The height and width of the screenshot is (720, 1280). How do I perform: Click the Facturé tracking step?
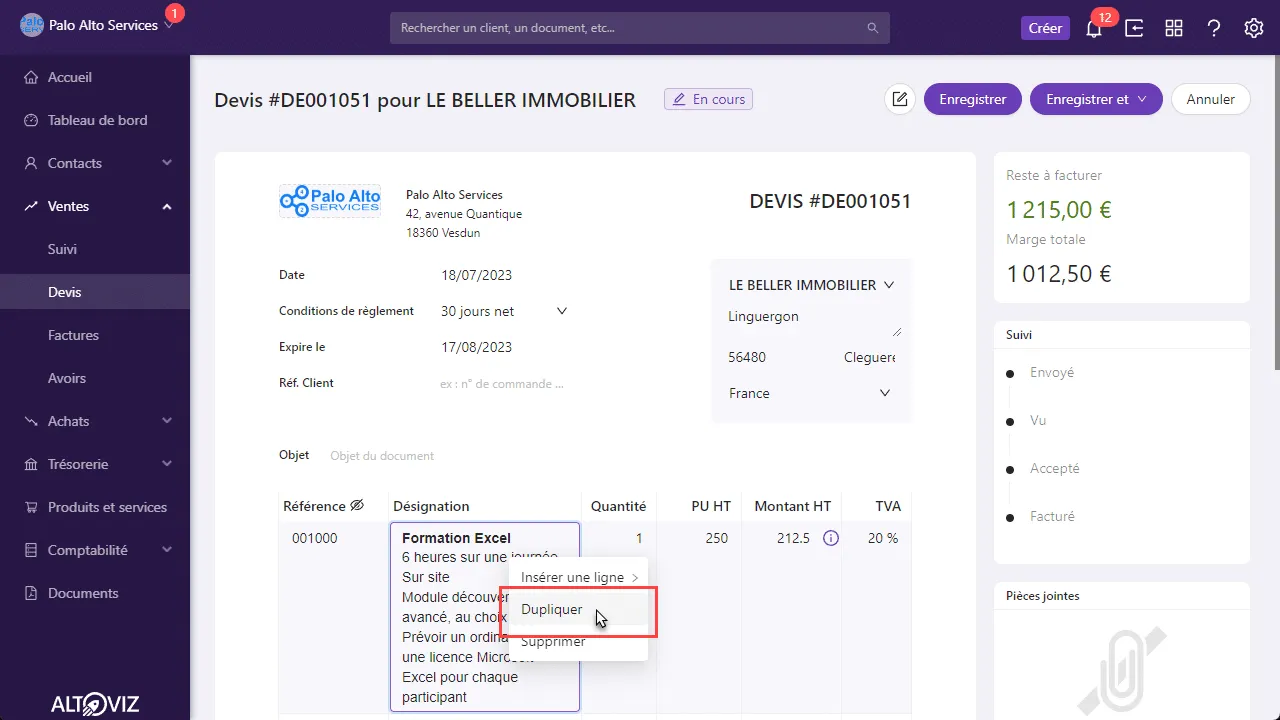point(1052,516)
